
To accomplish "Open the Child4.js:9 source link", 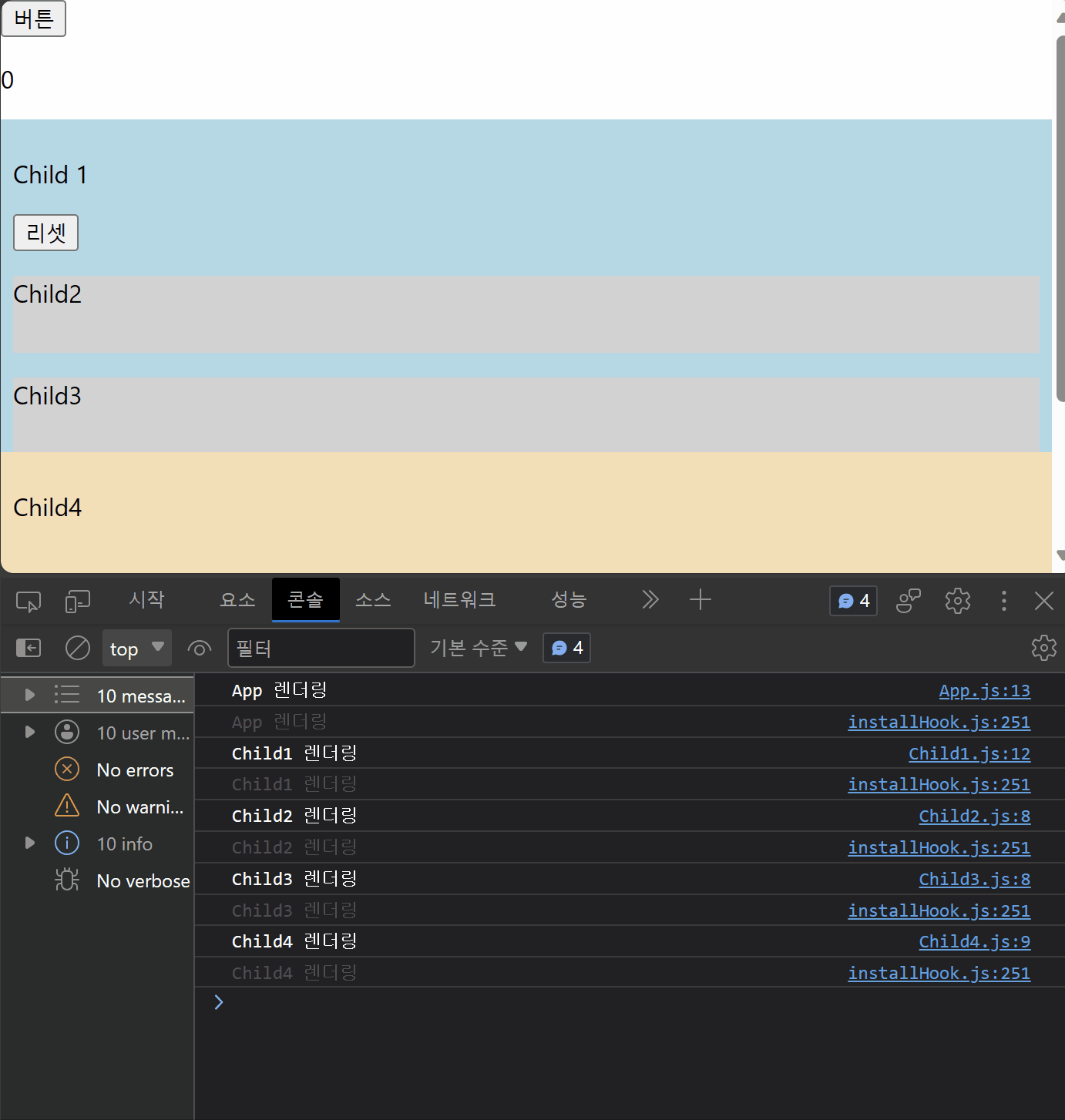I will 974,941.
